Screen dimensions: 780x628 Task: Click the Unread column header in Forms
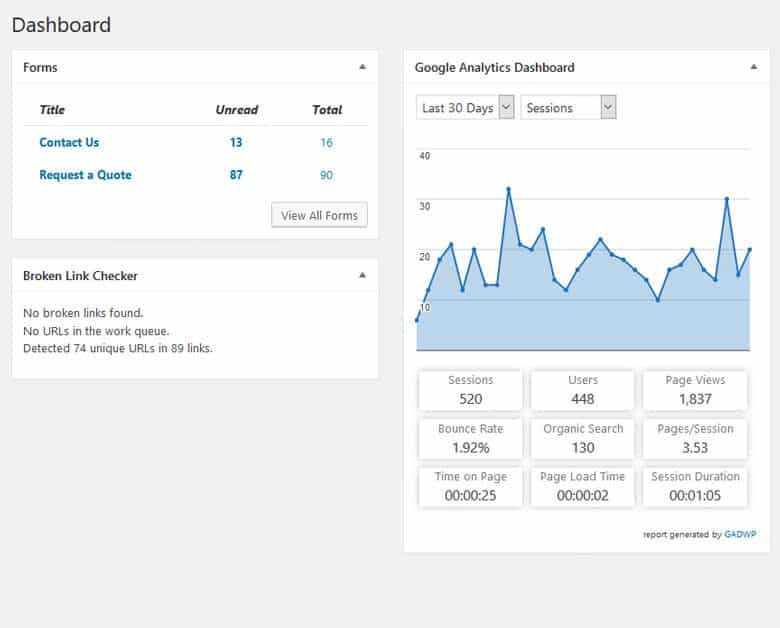(237, 110)
